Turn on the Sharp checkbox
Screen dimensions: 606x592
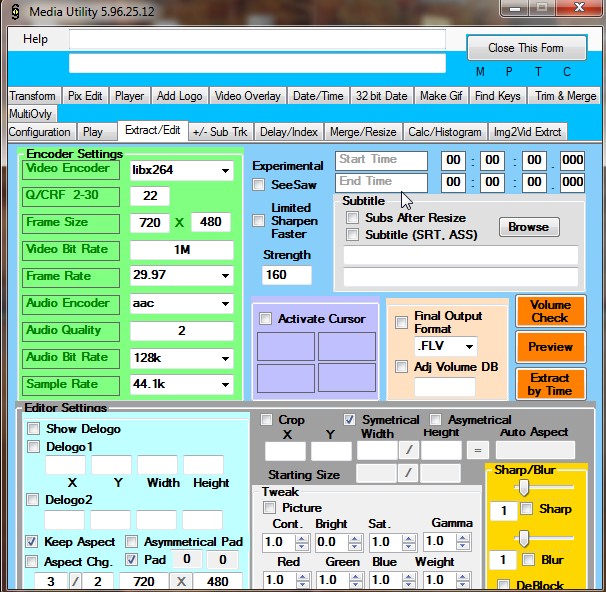click(x=527, y=509)
